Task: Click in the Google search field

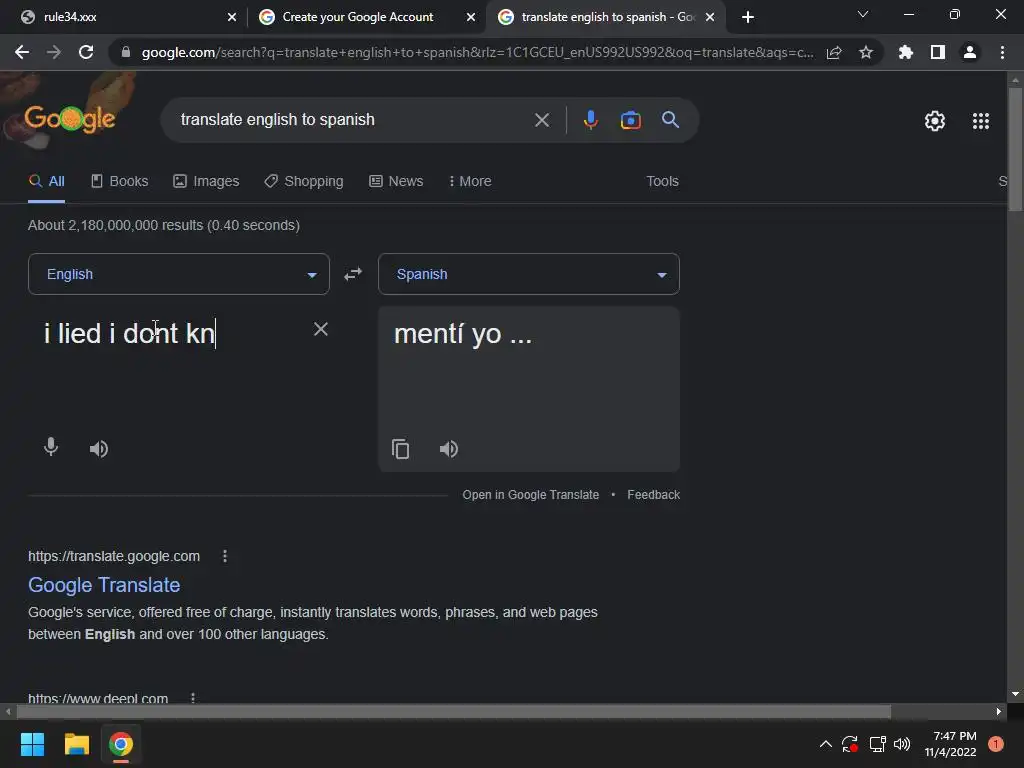Action: click(x=353, y=120)
